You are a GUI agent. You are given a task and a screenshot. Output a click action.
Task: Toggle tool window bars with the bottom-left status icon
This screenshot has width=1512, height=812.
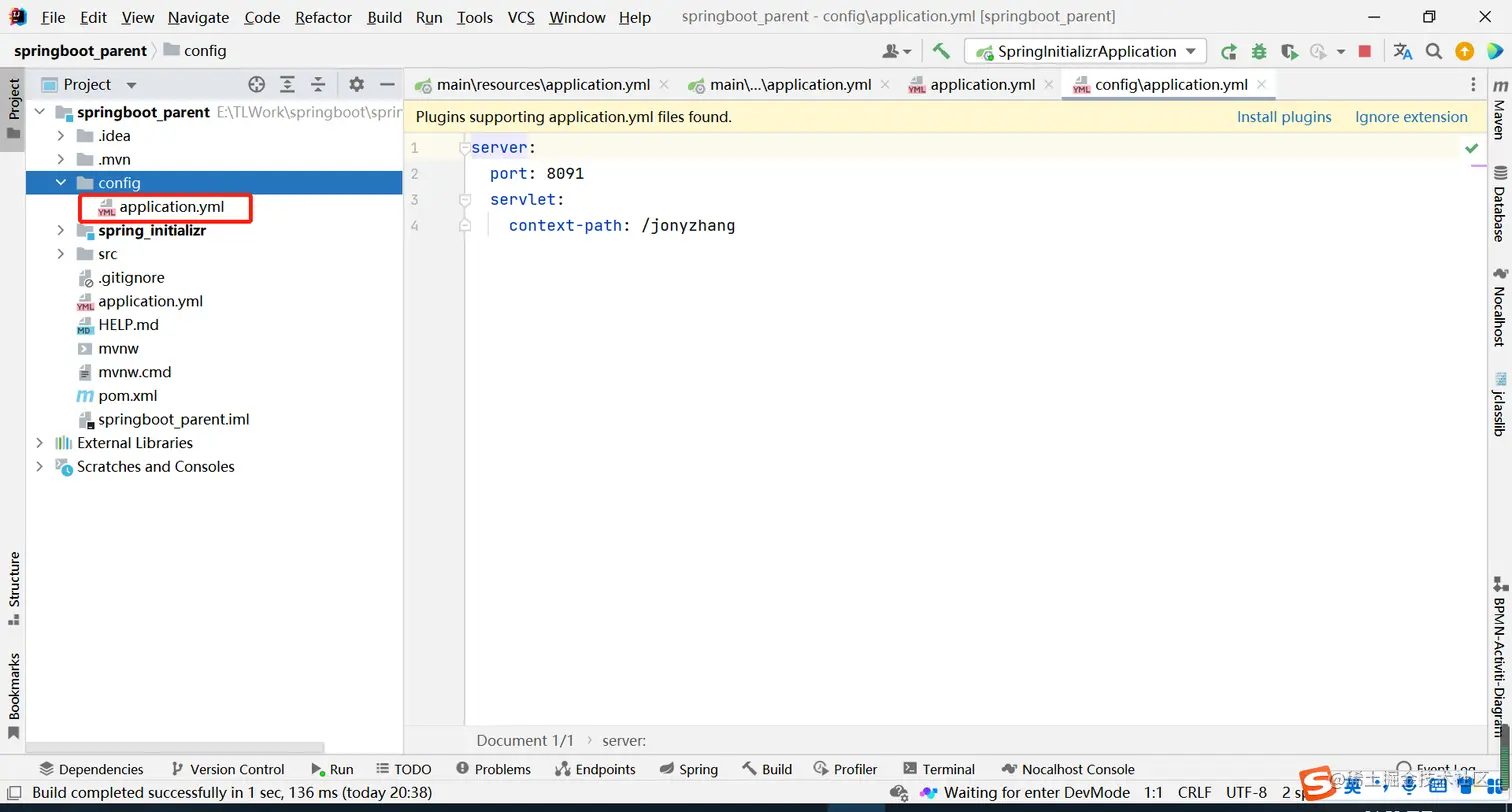click(x=14, y=792)
